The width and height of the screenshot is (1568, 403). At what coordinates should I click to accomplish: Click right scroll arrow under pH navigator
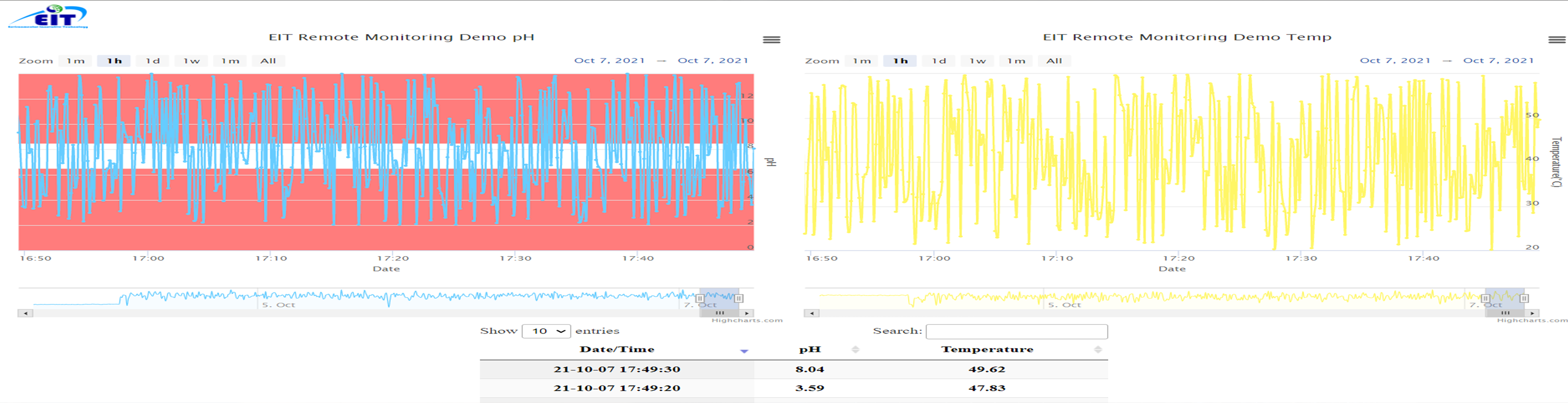747,313
